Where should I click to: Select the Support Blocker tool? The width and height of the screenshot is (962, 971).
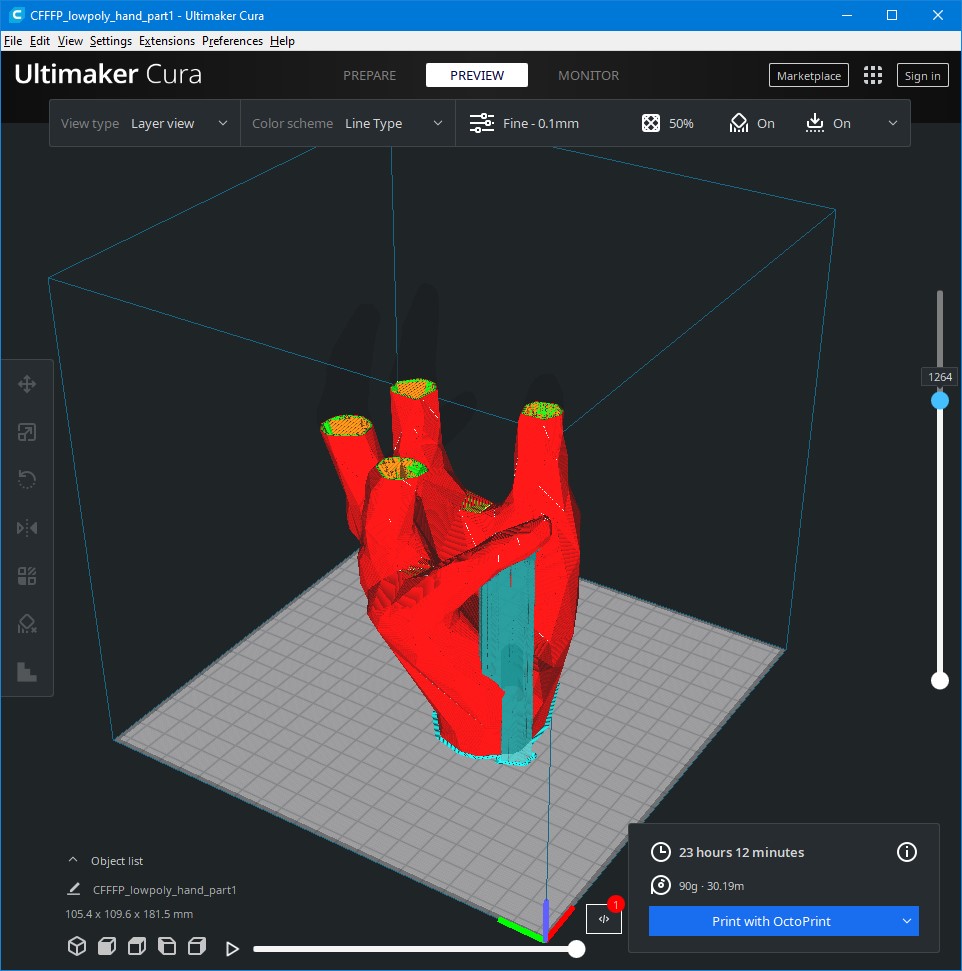click(27, 624)
